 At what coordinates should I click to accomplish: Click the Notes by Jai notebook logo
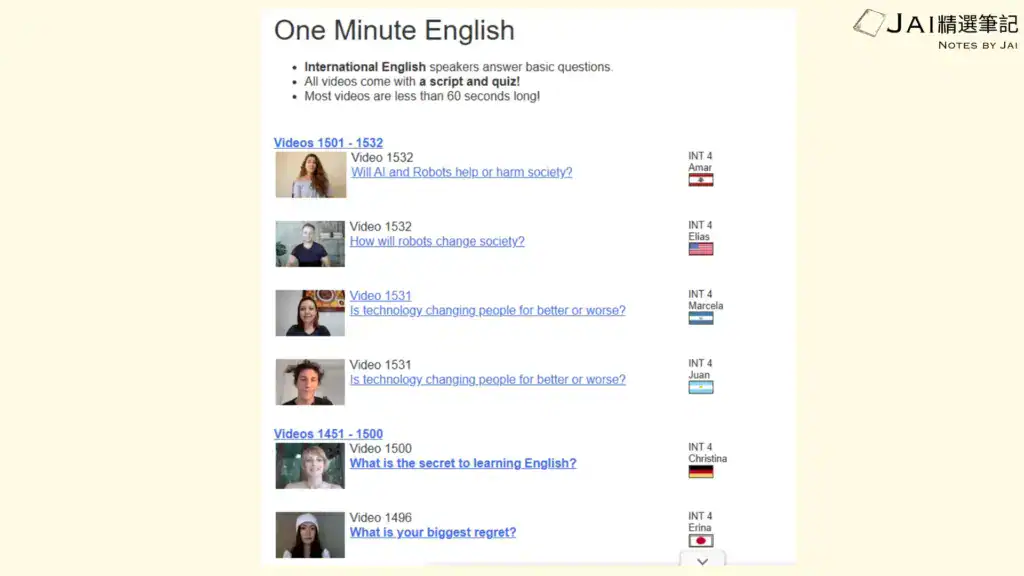coord(869,24)
